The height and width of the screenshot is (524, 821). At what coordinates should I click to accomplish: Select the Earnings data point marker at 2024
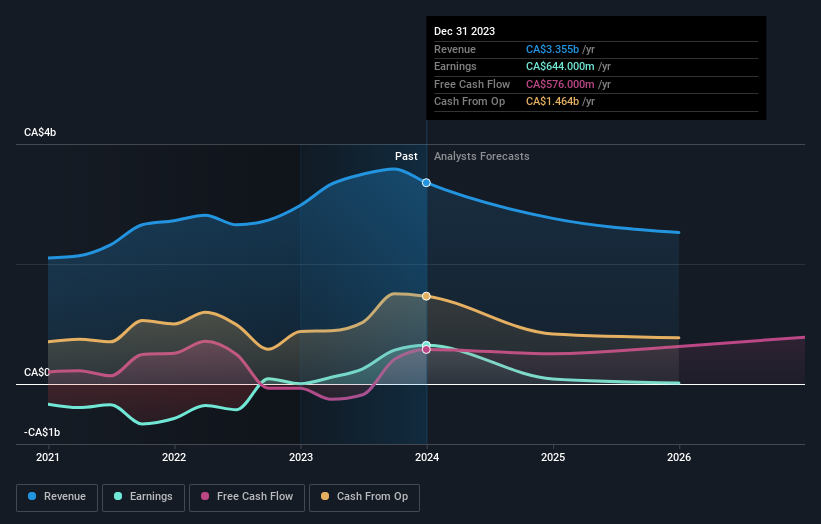(x=426, y=345)
